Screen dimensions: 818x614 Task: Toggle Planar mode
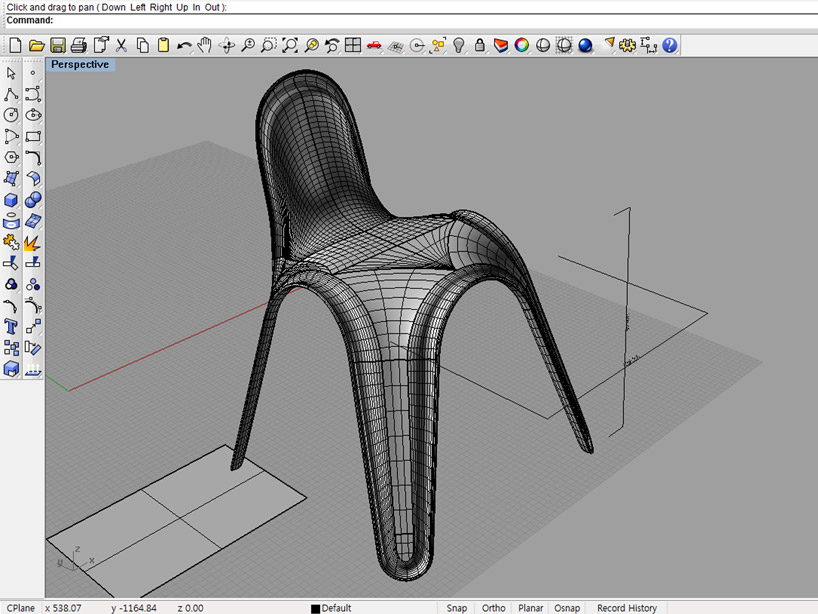pyautogui.click(x=531, y=608)
